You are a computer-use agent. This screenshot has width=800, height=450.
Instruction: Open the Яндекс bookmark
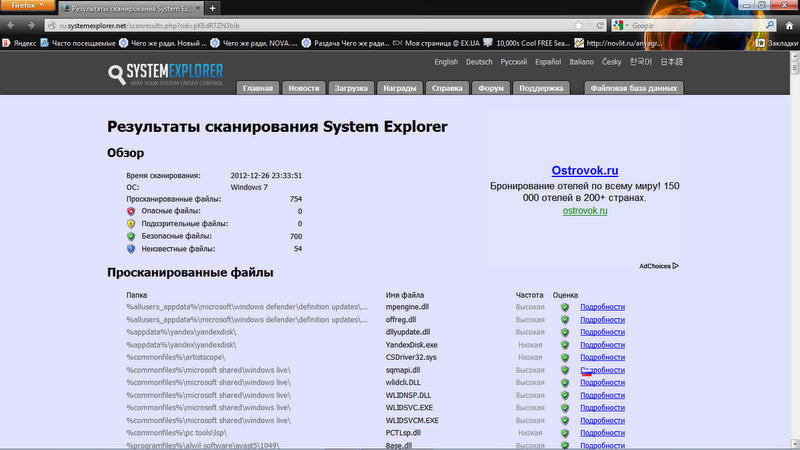[x=19, y=43]
